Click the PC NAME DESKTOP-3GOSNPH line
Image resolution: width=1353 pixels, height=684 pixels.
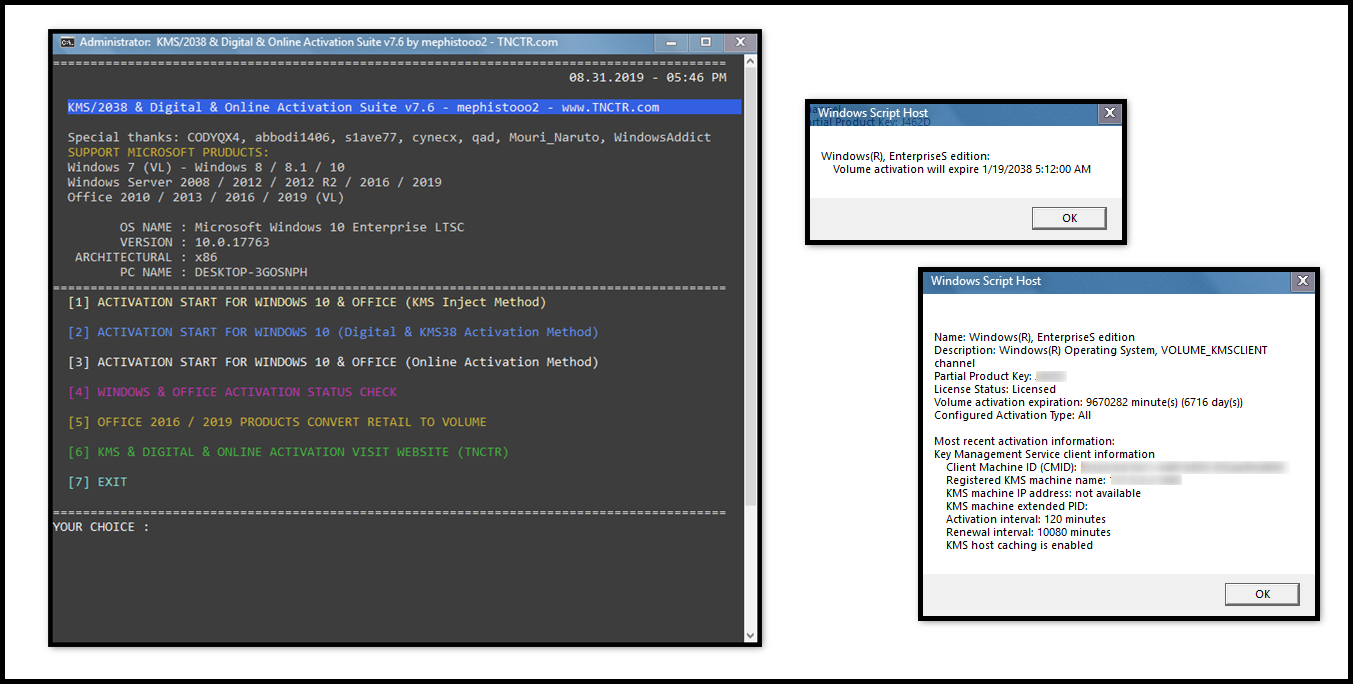213,272
